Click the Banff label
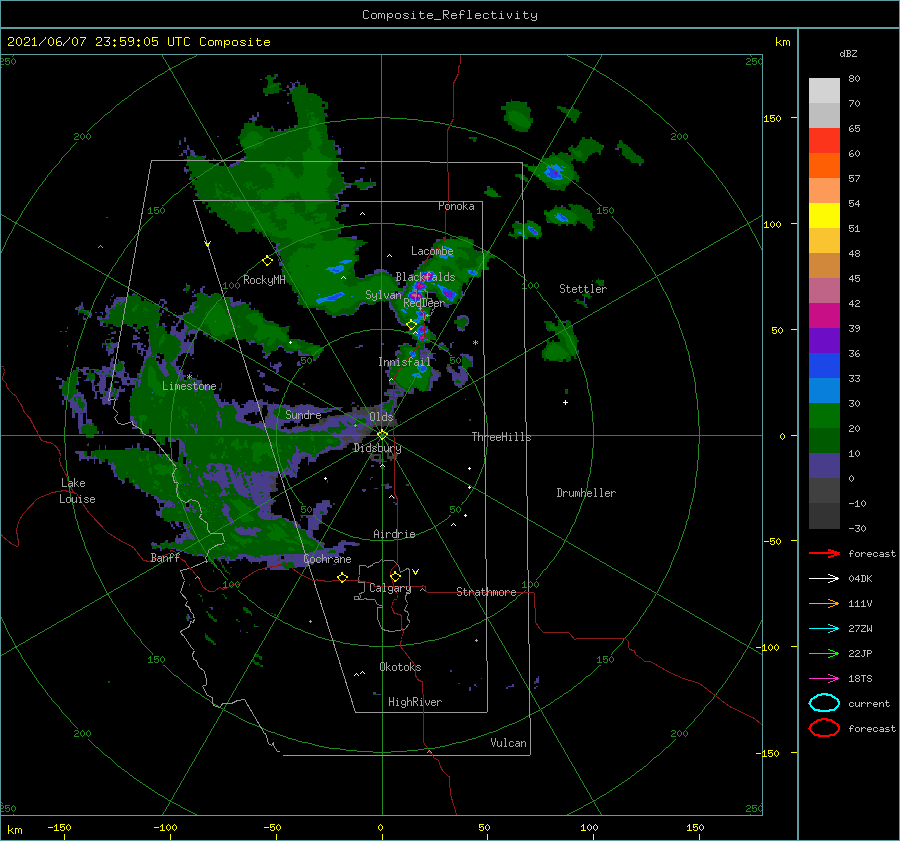900x841 pixels. pos(165,557)
